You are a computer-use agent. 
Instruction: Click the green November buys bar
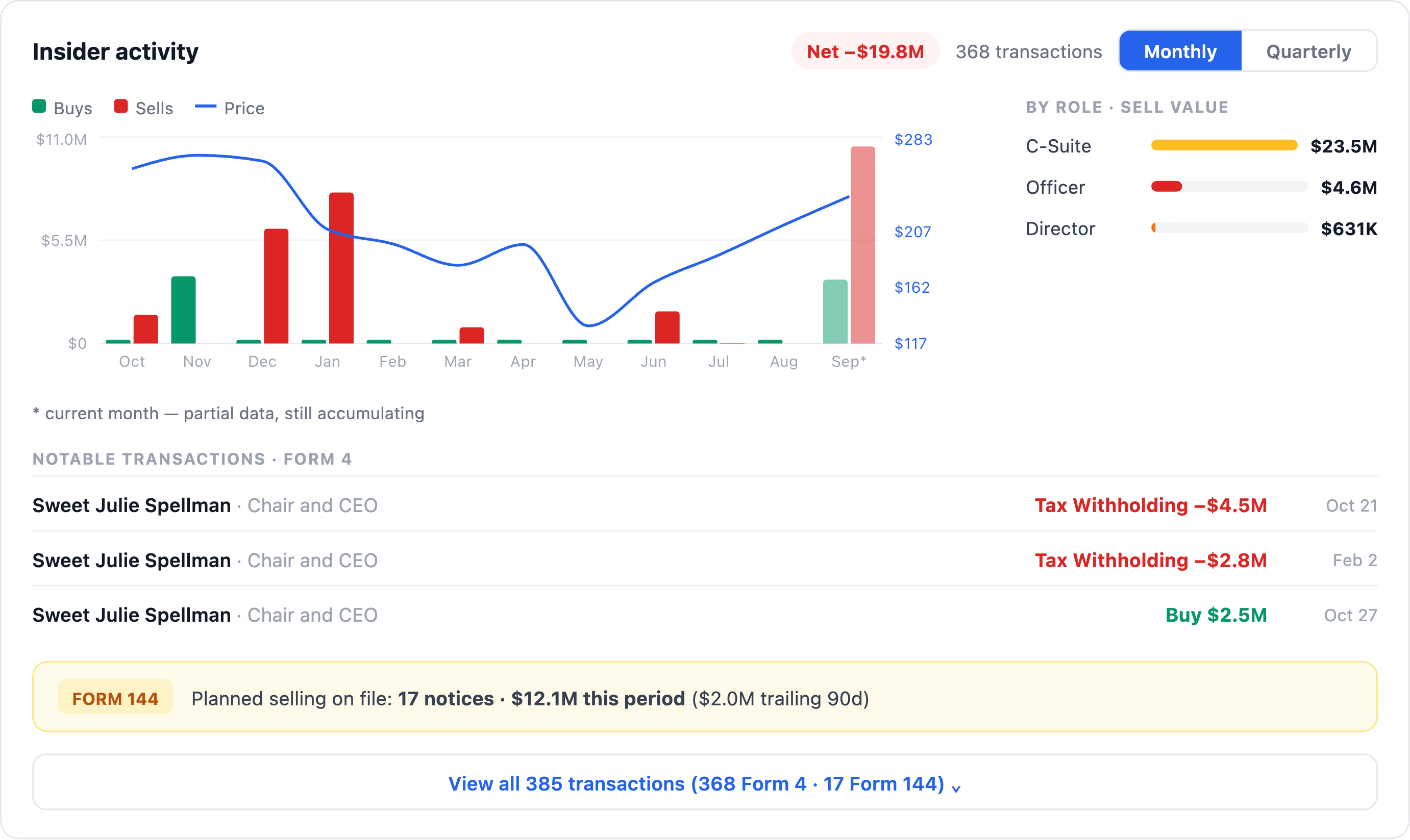click(184, 310)
